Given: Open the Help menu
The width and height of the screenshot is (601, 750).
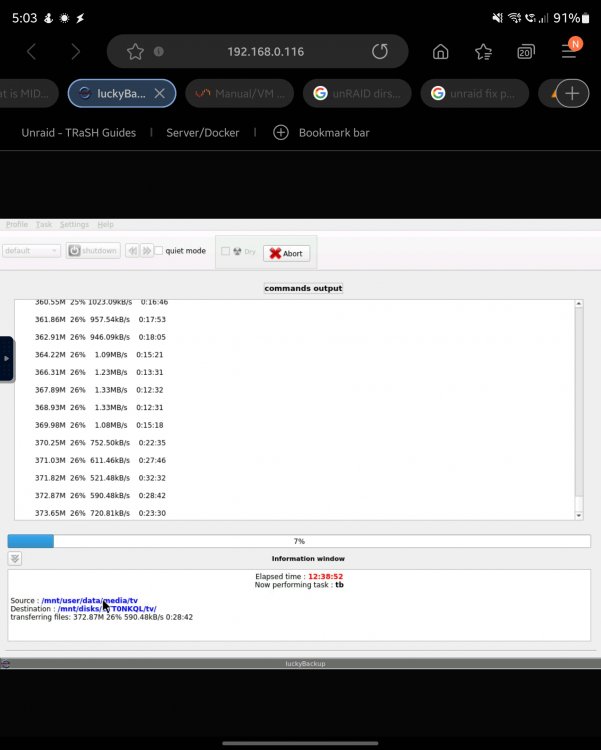Looking at the screenshot, I should [x=105, y=224].
